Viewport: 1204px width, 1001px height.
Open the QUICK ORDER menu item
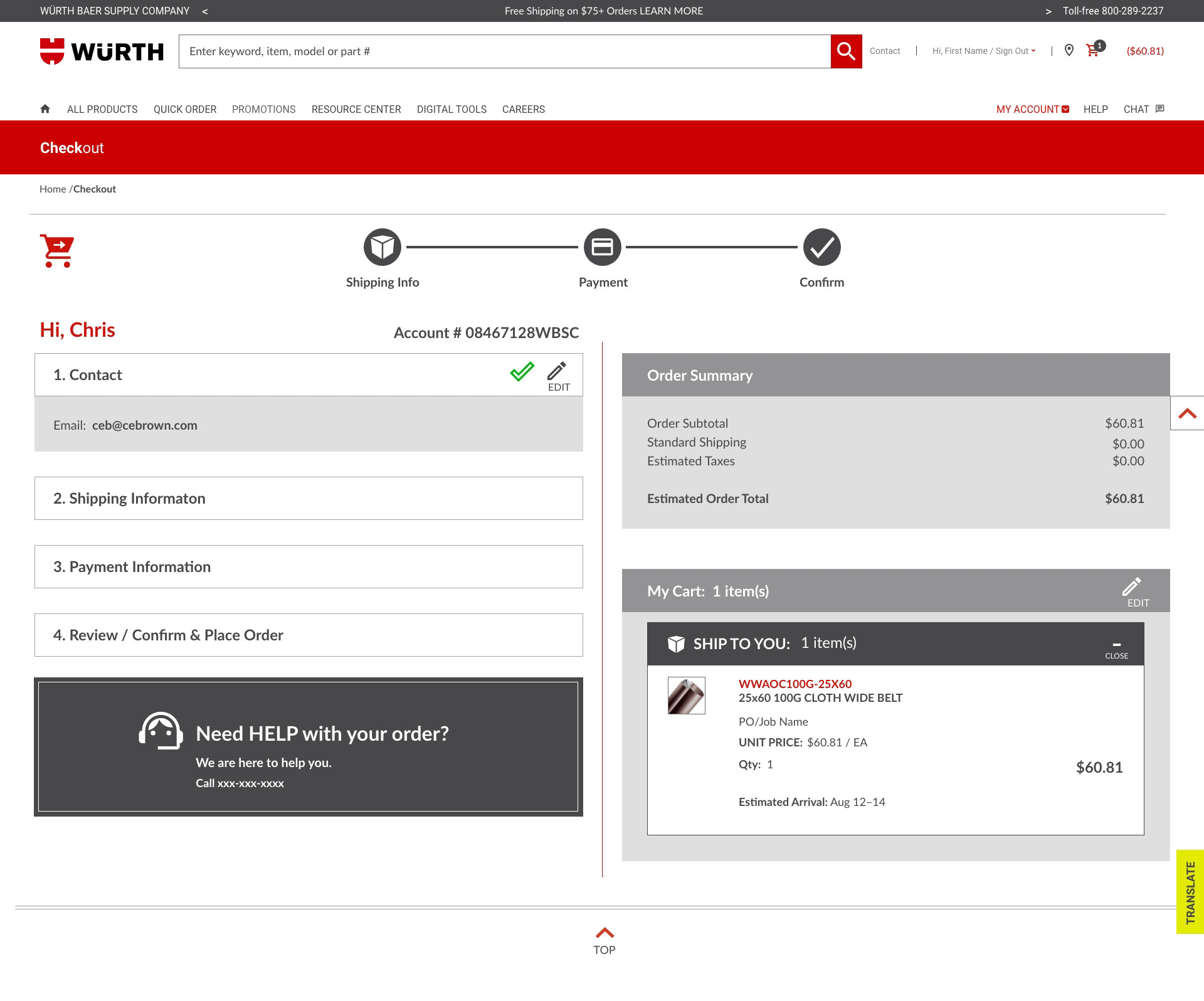coord(185,109)
